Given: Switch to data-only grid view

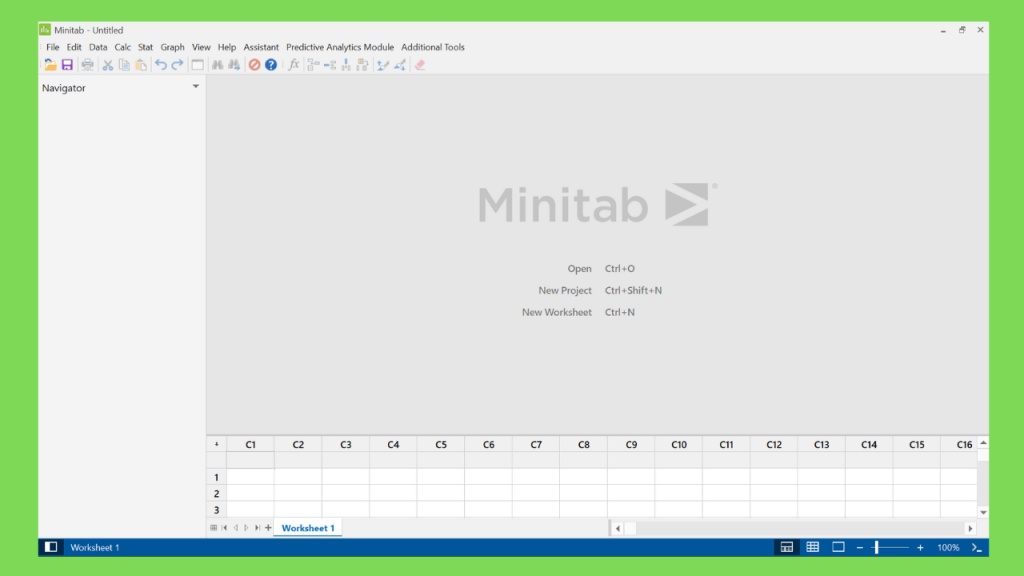Looking at the screenshot, I should [x=812, y=547].
